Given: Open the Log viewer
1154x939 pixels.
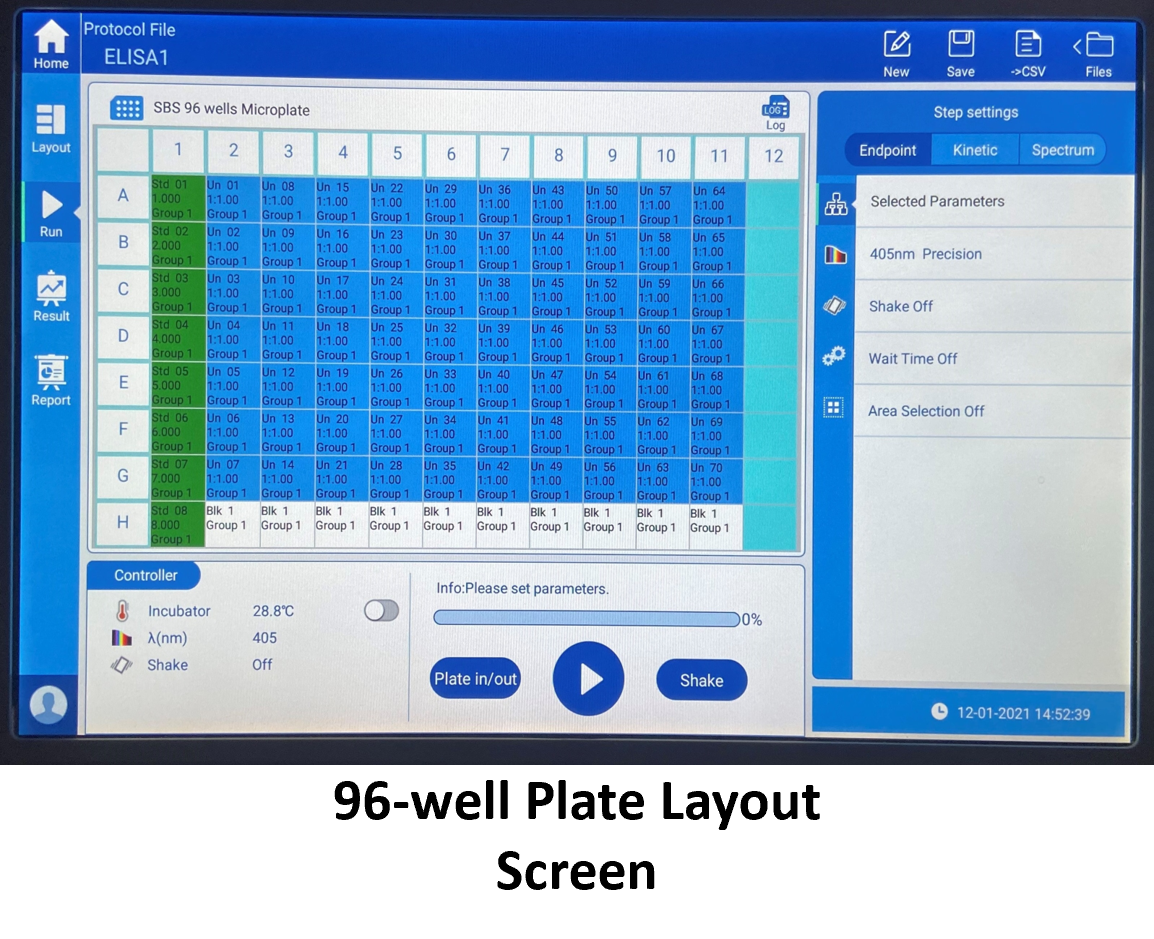Looking at the screenshot, I should point(776,113).
